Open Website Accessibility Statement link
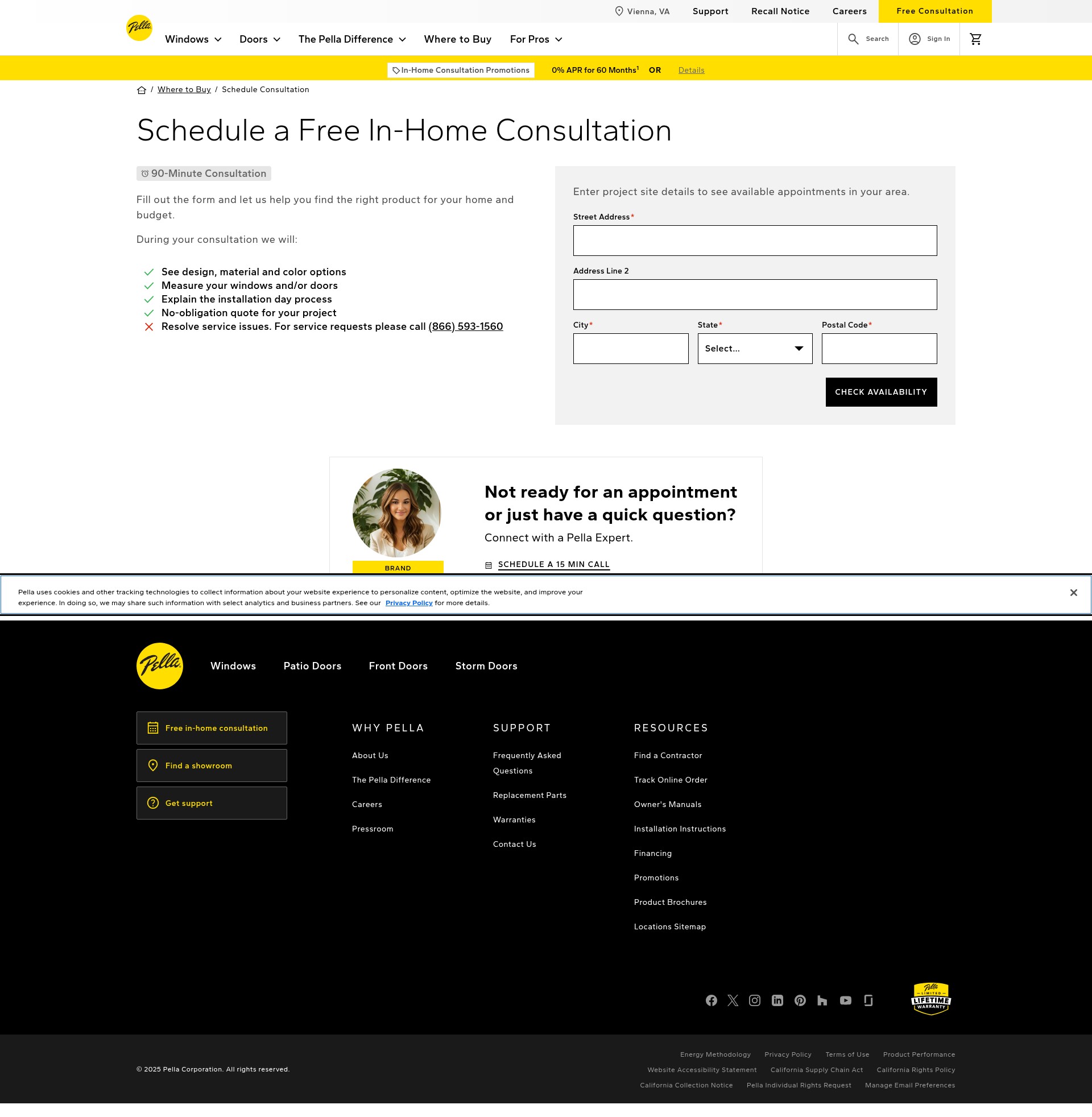This screenshot has height=1117, width=1092. (702, 1070)
